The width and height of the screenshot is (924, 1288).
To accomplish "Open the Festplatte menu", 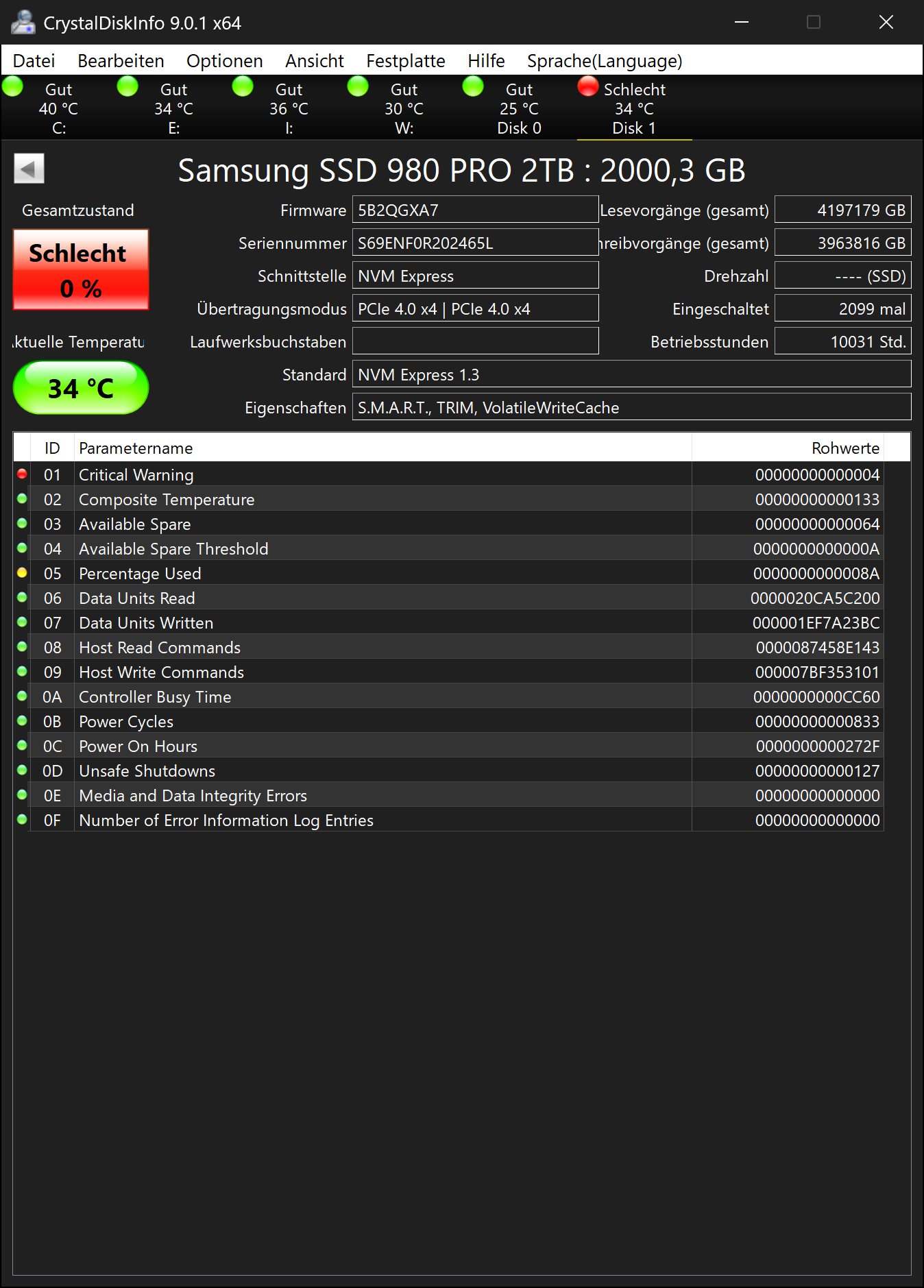I will (x=406, y=61).
